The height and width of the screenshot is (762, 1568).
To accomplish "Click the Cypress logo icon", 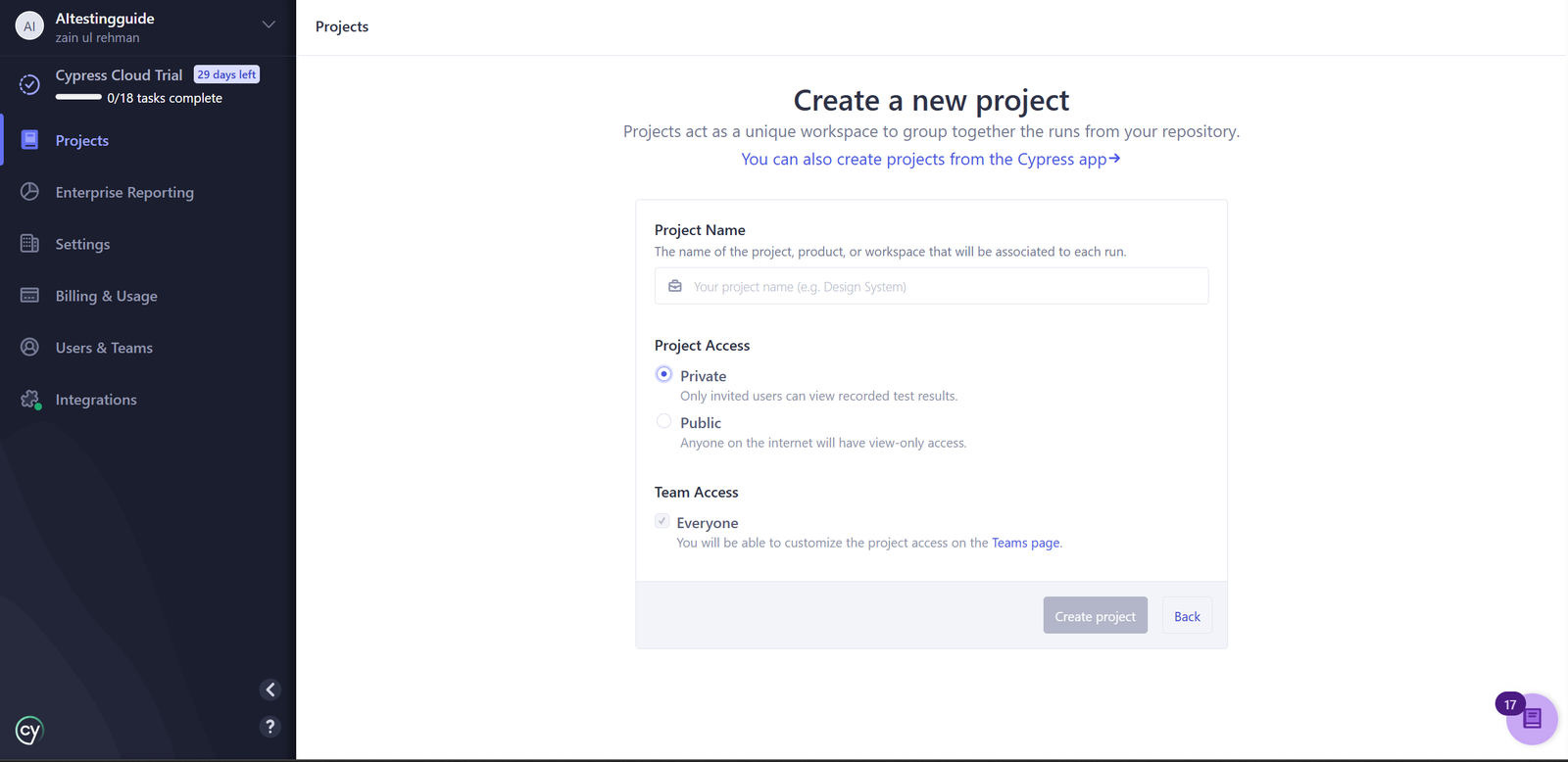I will click(x=29, y=730).
